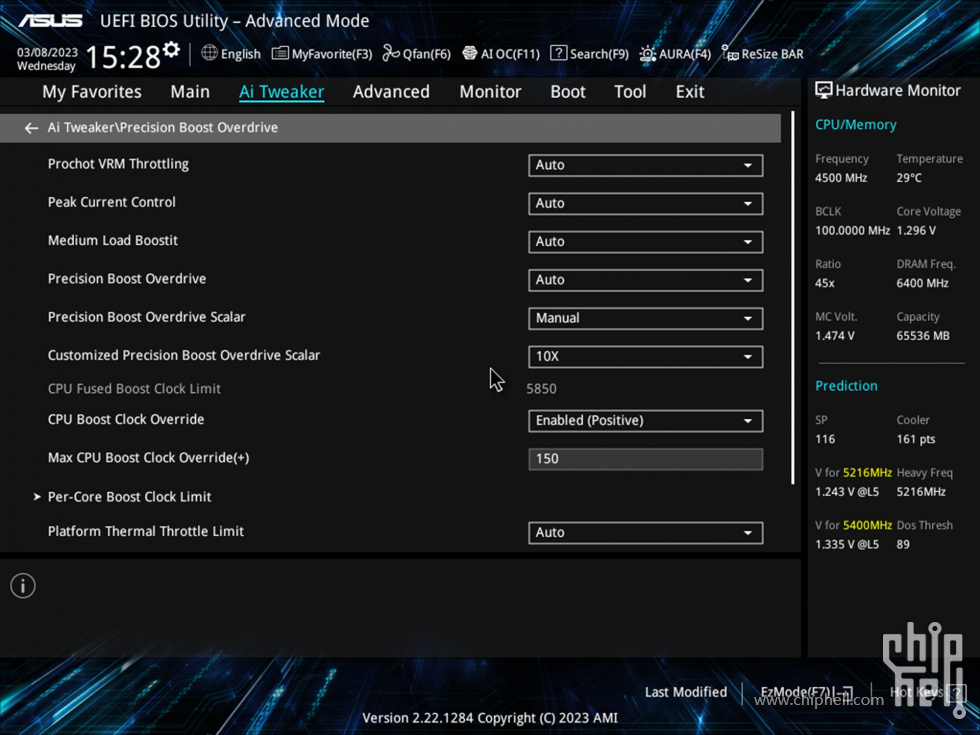Open Search(F9) question mark icon

click(x=558, y=53)
